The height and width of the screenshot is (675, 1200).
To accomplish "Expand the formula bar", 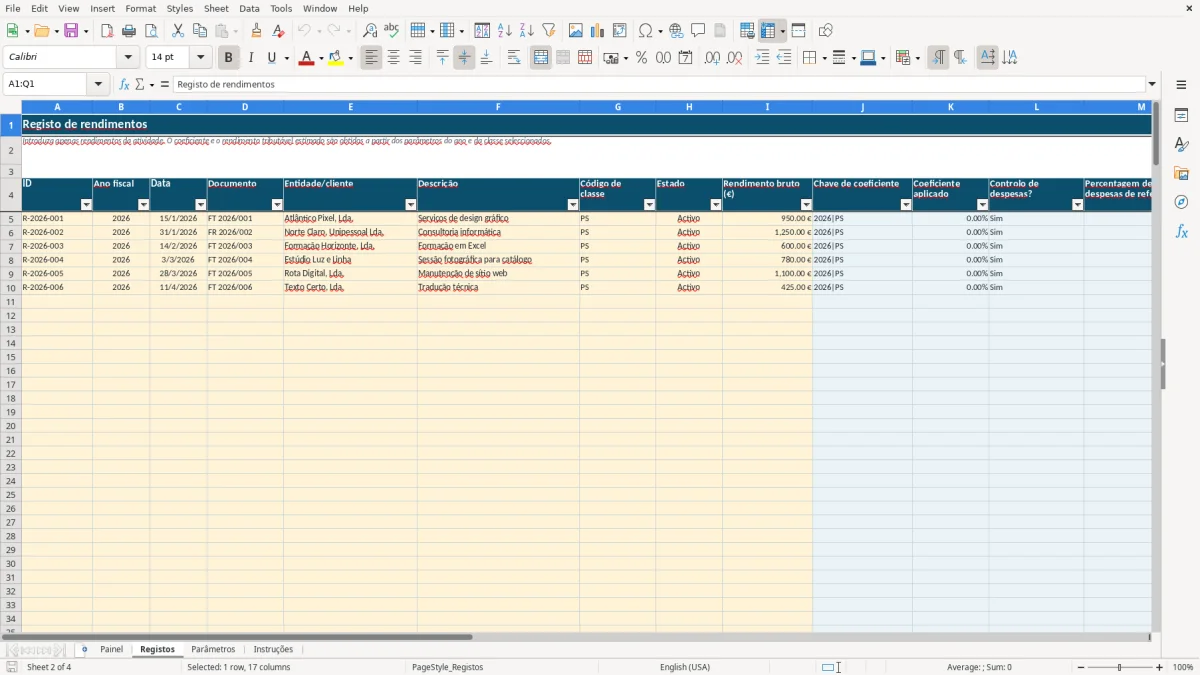I will (x=1152, y=84).
